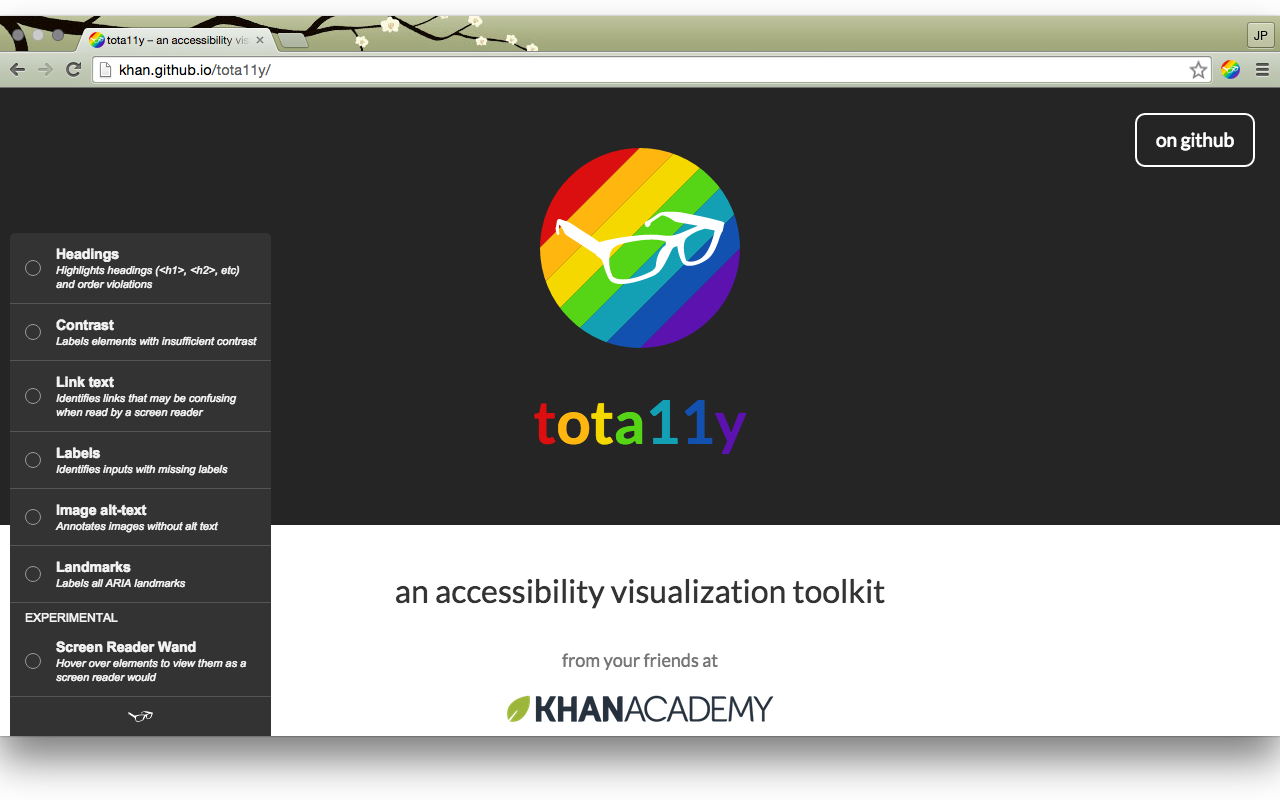
Task: Enable the Image alt-text radio button
Action: [33, 517]
